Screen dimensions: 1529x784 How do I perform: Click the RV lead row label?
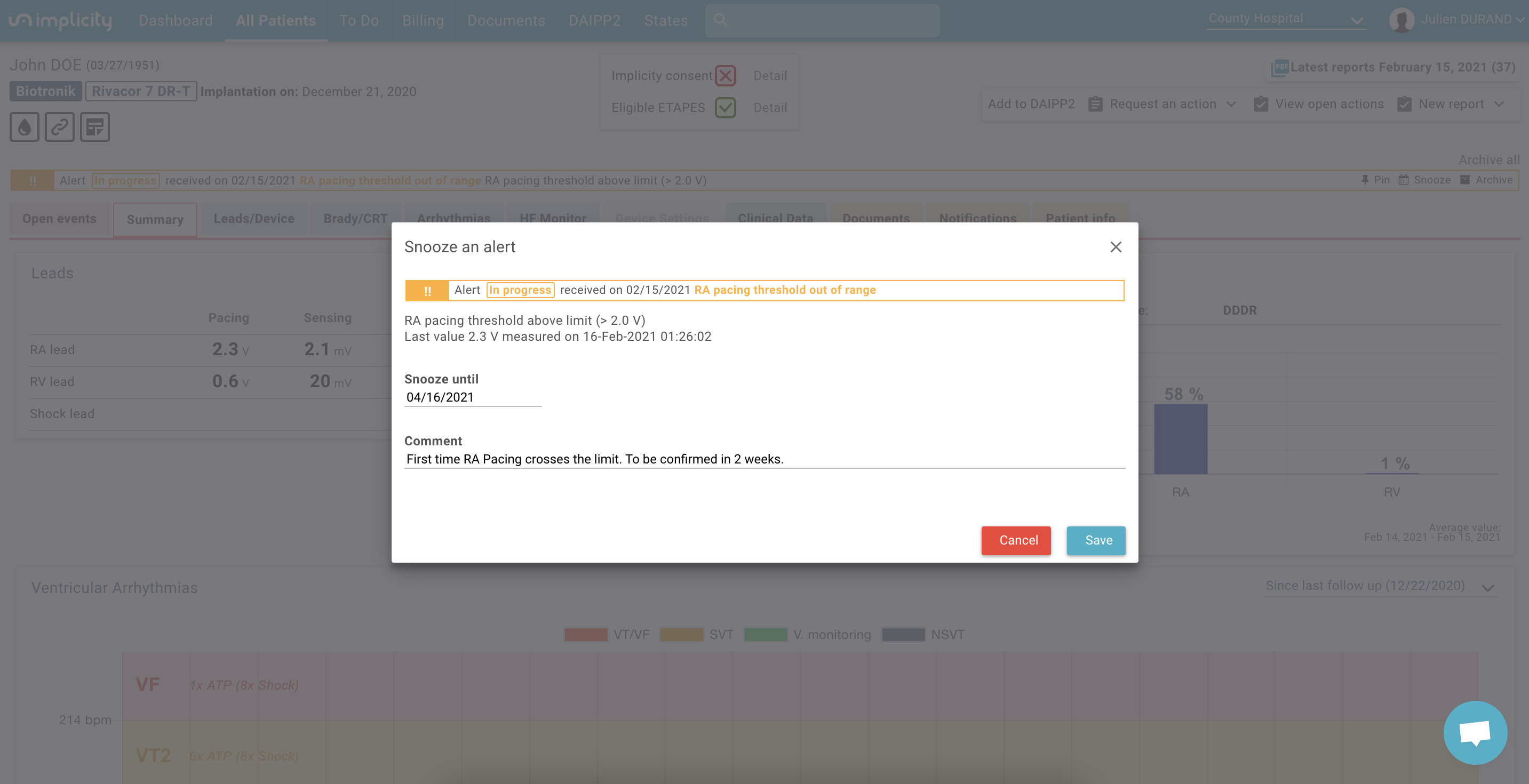coord(52,382)
